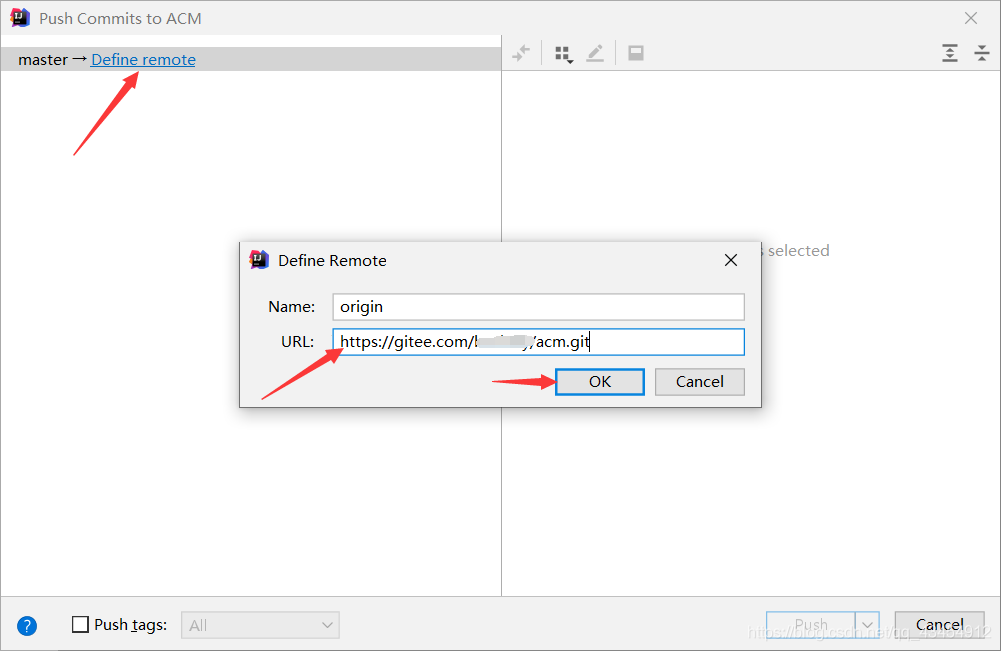Open the All tags dropdown
This screenshot has height=651, width=1001.
point(260,624)
